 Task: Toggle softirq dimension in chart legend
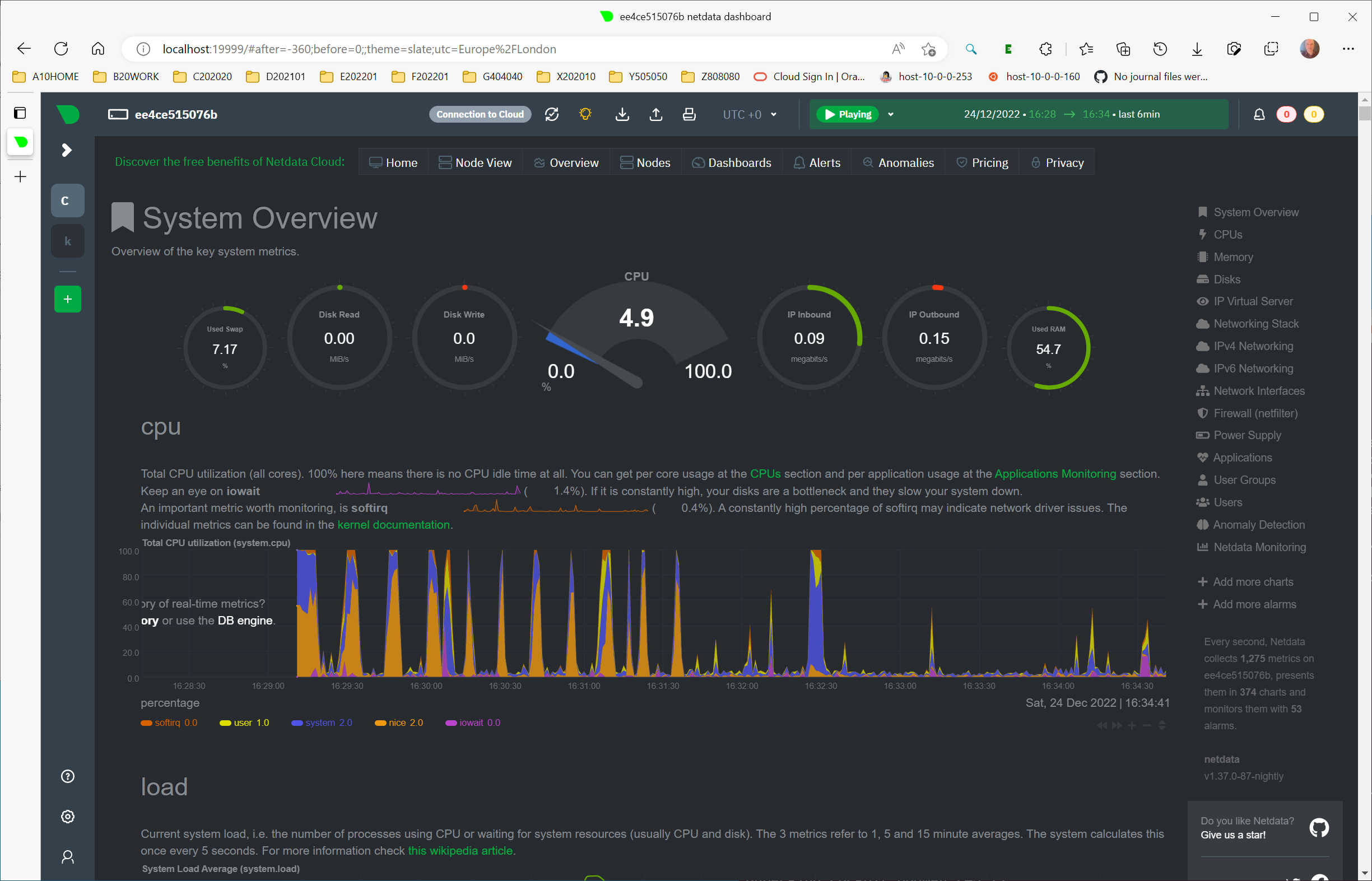167,722
